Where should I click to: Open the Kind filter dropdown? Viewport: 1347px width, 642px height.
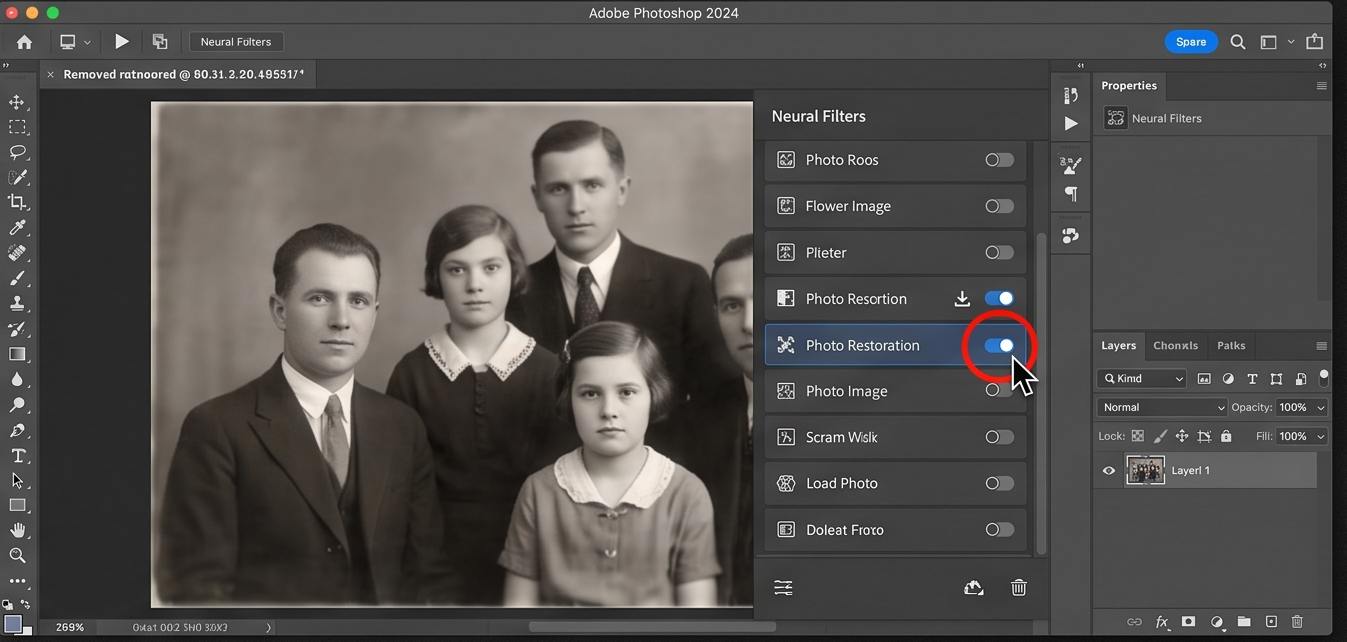tap(1142, 379)
